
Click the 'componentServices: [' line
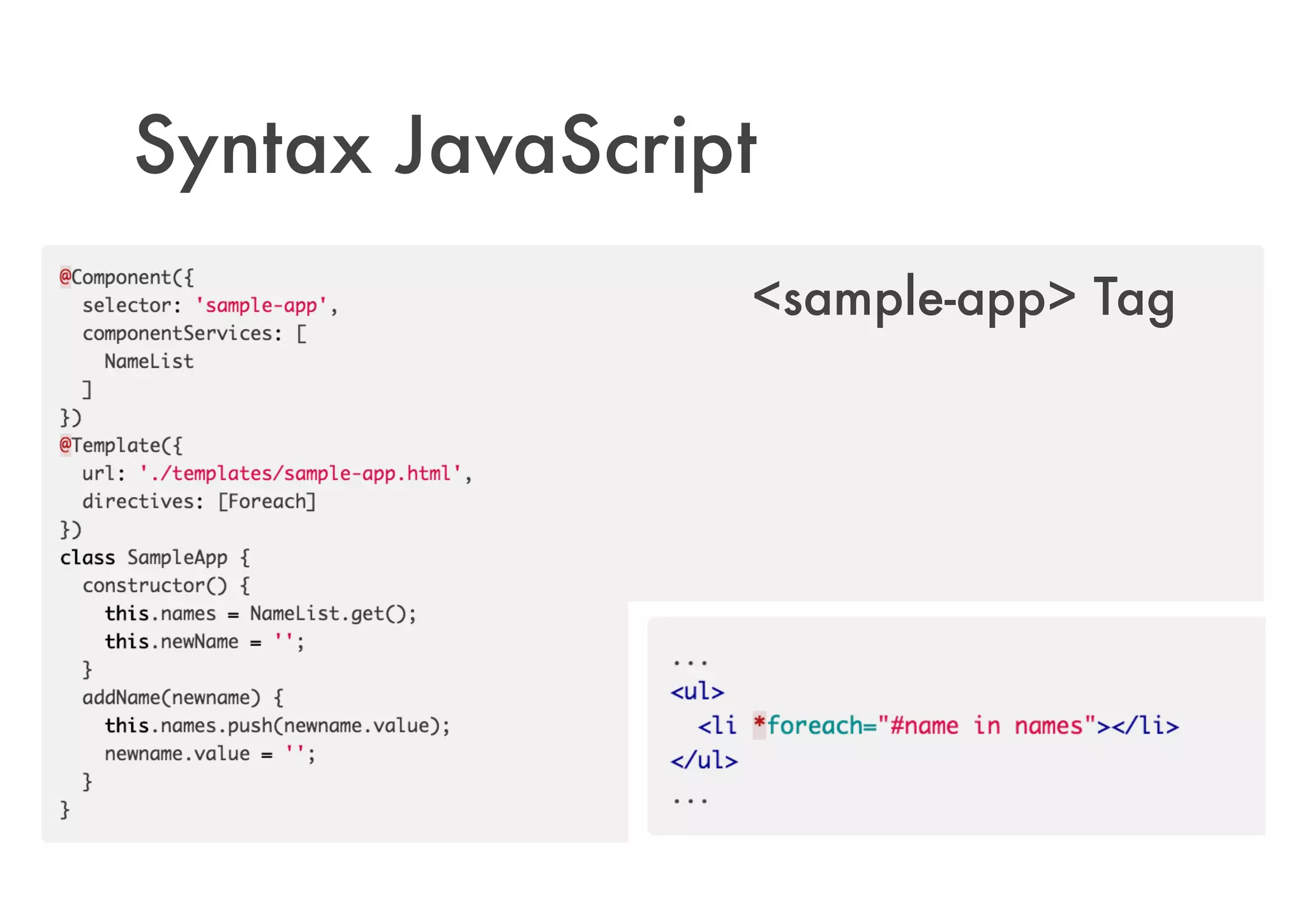195,334
